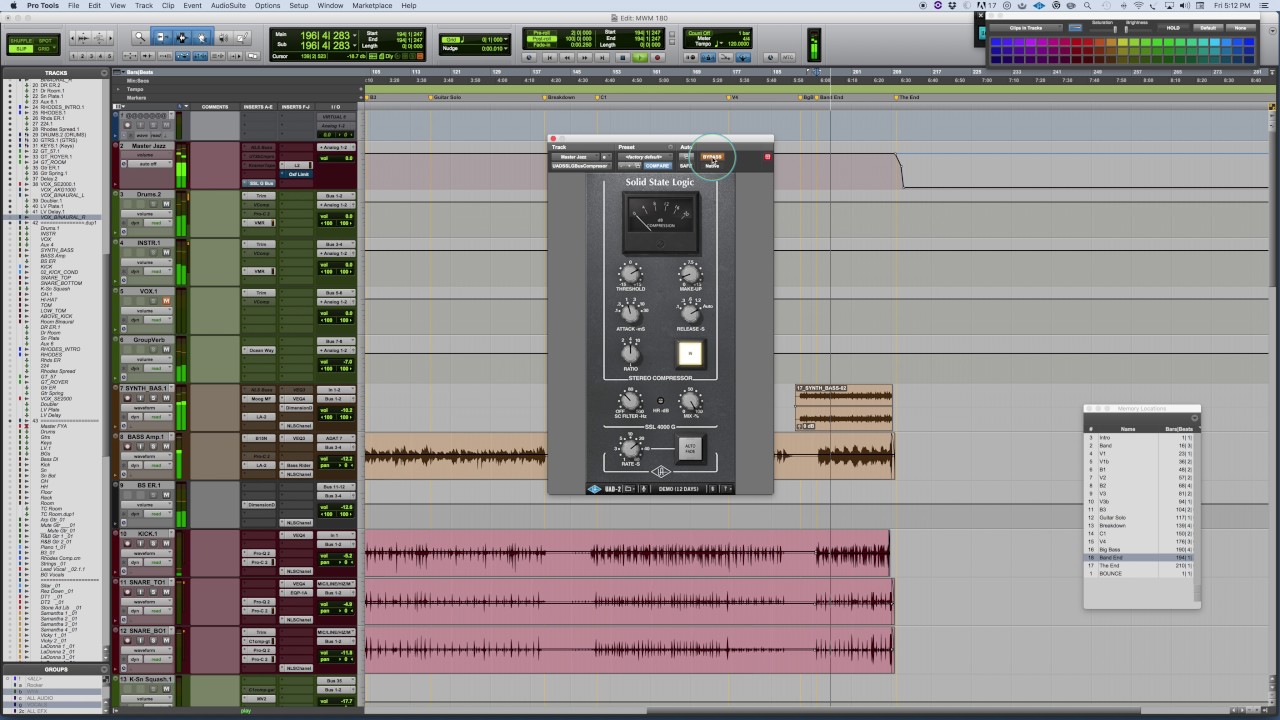Select the Selector tool

[x=181, y=37]
